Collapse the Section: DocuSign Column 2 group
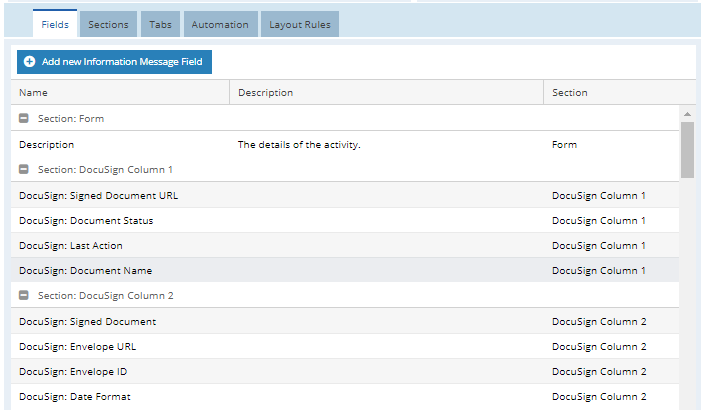Image resolution: width=701 pixels, height=410 pixels. coord(24,295)
